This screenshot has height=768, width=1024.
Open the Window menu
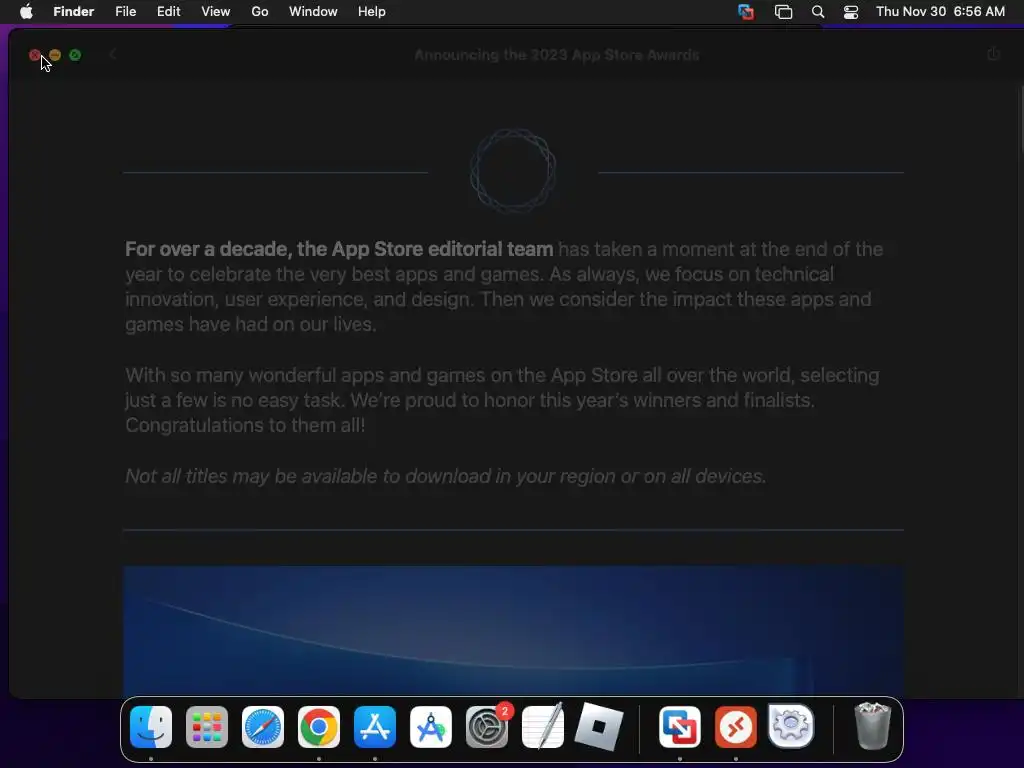(313, 12)
